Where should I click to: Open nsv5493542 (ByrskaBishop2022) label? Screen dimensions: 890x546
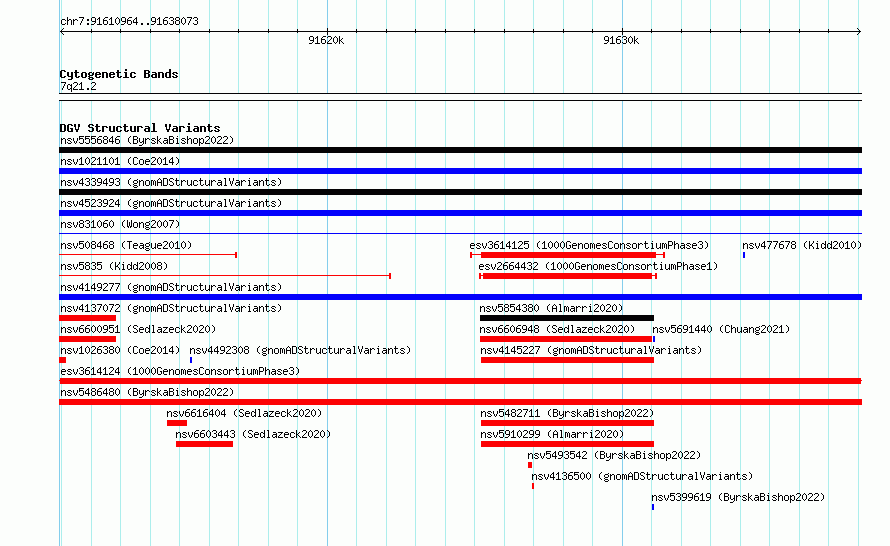click(614, 455)
